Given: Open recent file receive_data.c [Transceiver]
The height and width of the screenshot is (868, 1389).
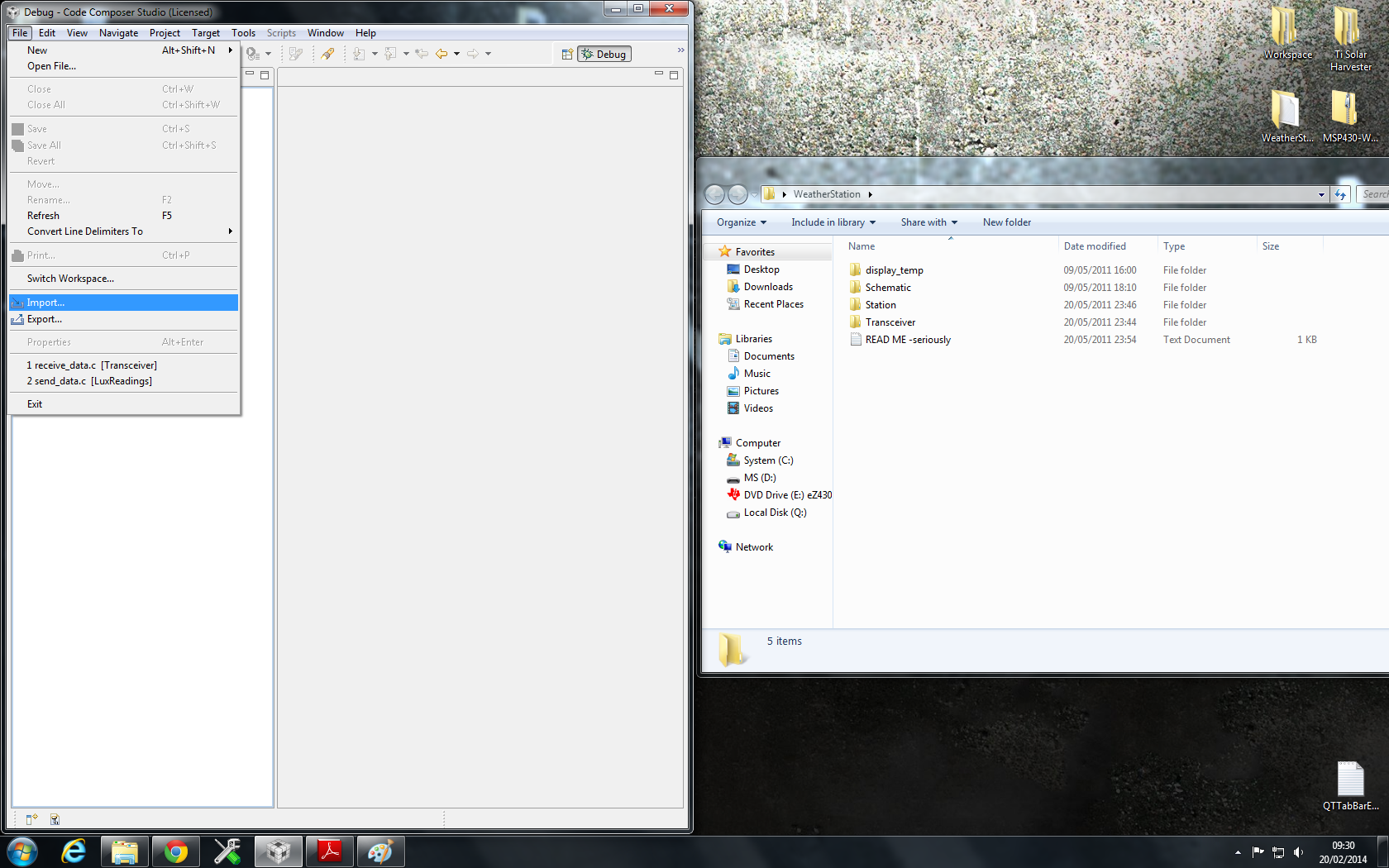Looking at the screenshot, I should pyautogui.click(x=124, y=365).
